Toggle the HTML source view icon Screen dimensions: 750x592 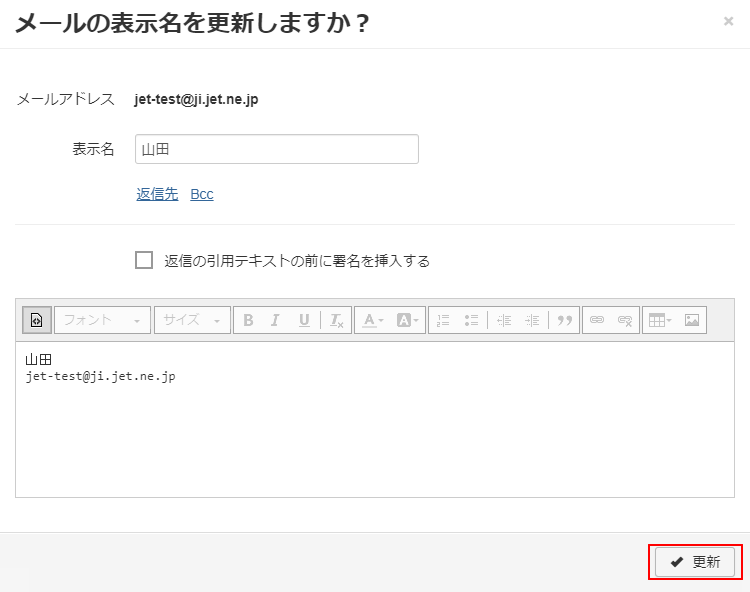[x=36, y=320]
